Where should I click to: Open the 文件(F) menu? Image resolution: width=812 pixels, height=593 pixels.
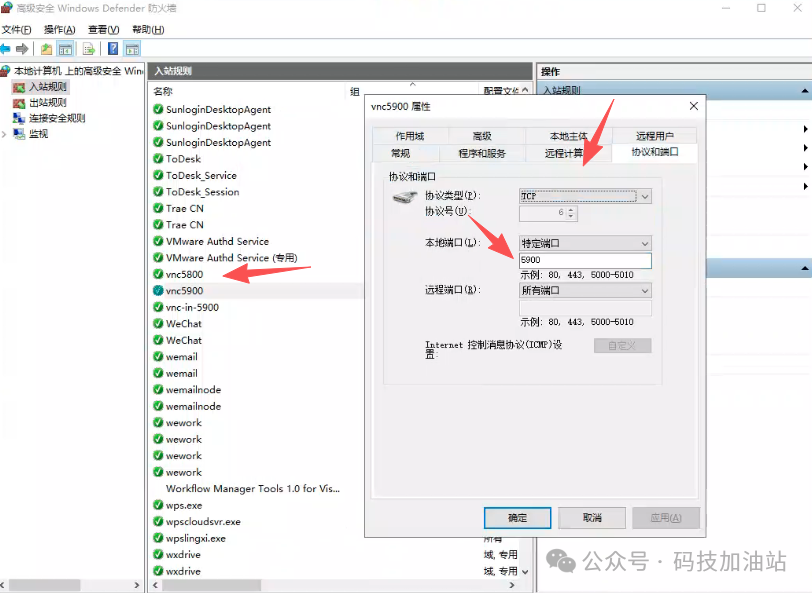click(x=16, y=30)
